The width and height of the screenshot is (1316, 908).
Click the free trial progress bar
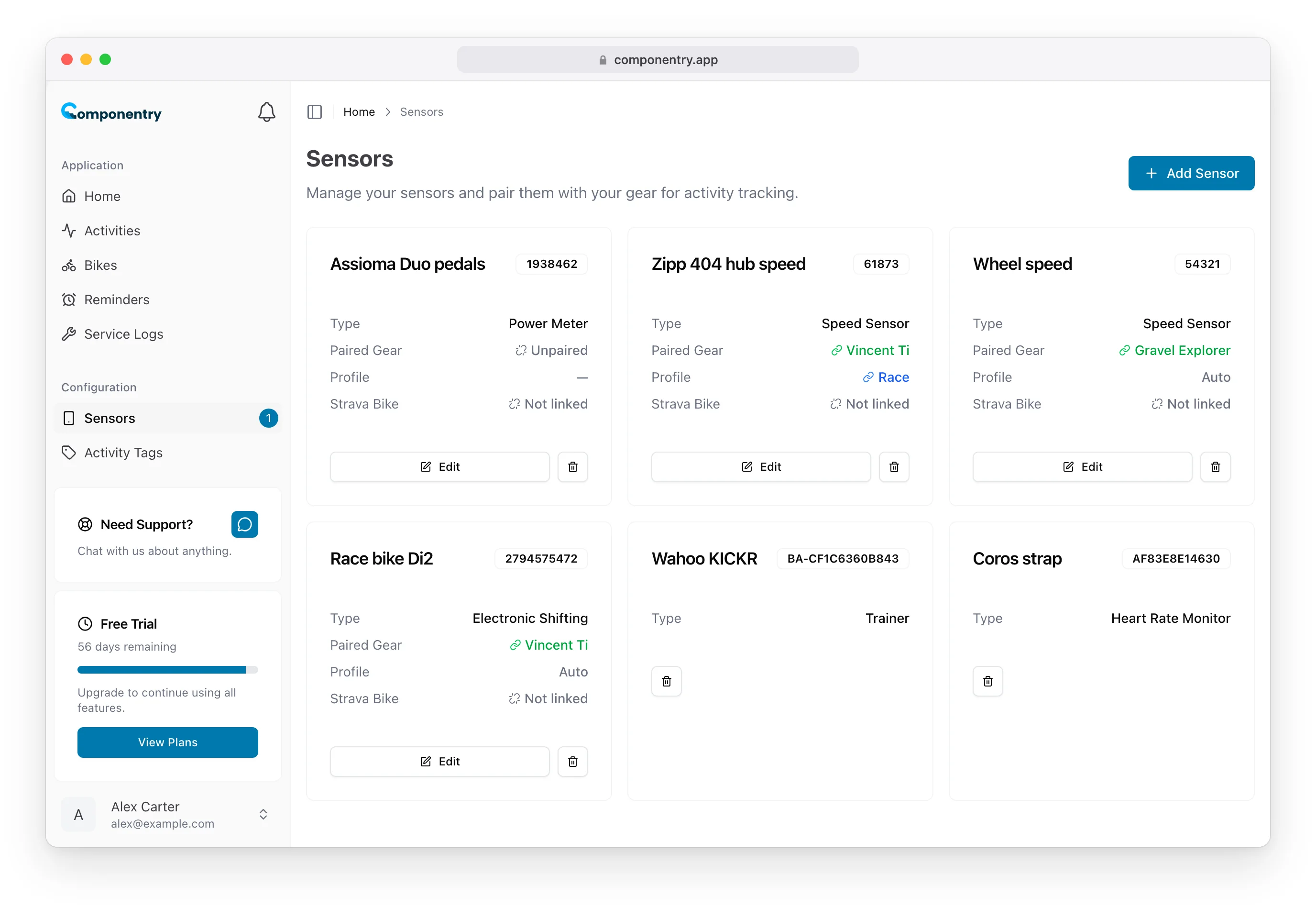pyautogui.click(x=168, y=670)
